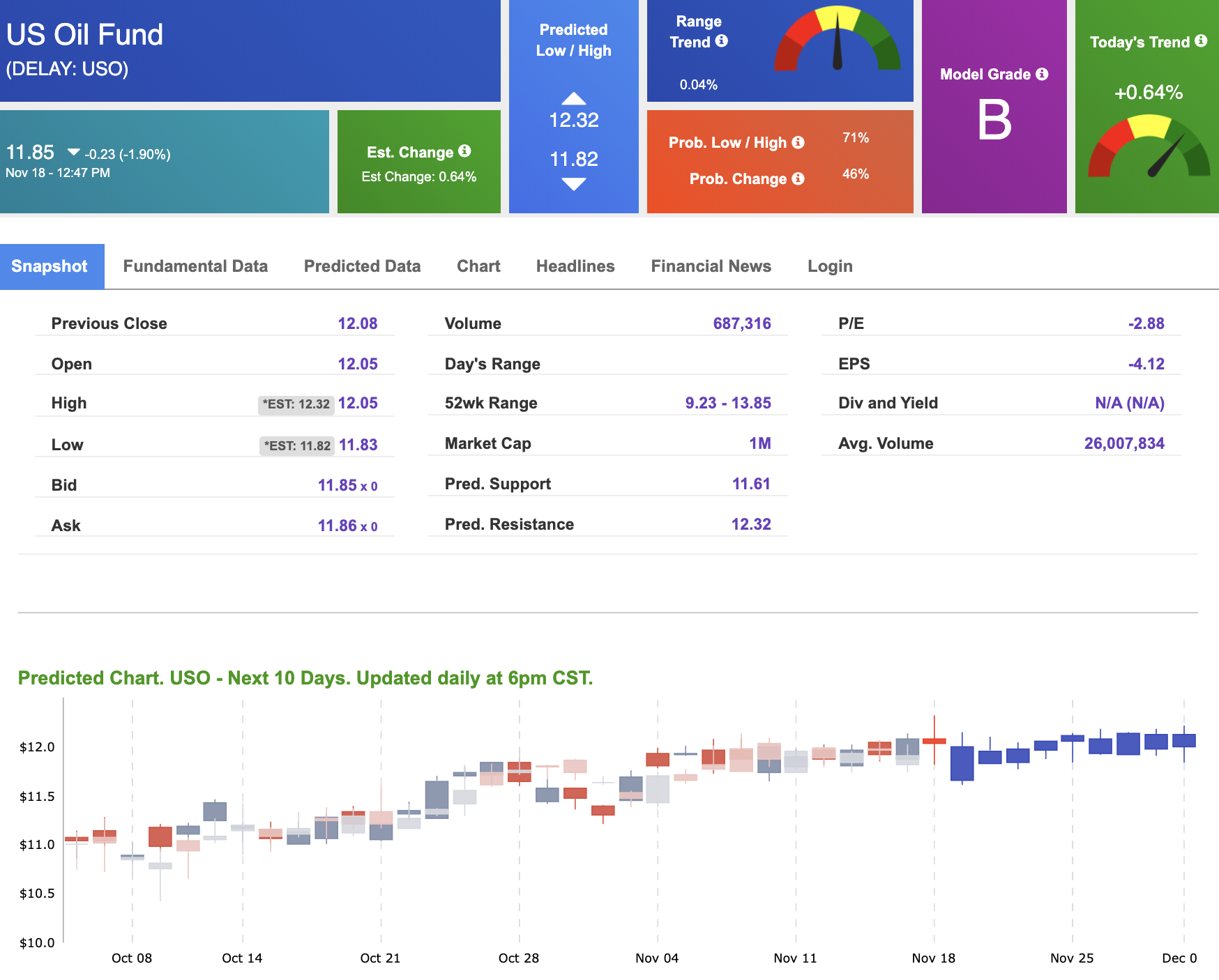Click the *EST: 11.82 badge in Low row
Image resolution: width=1219 pixels, height=980 pixels.
pos(298,446)
